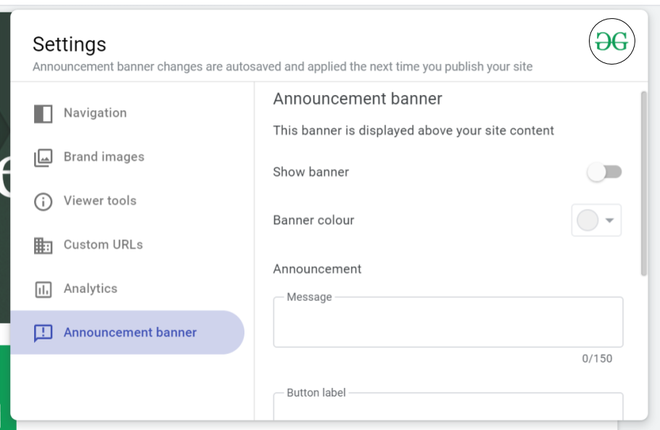This screenshot has height=430, width=660.
Task: Open the Navigation settings tab
Action: [x=95, y=113]
